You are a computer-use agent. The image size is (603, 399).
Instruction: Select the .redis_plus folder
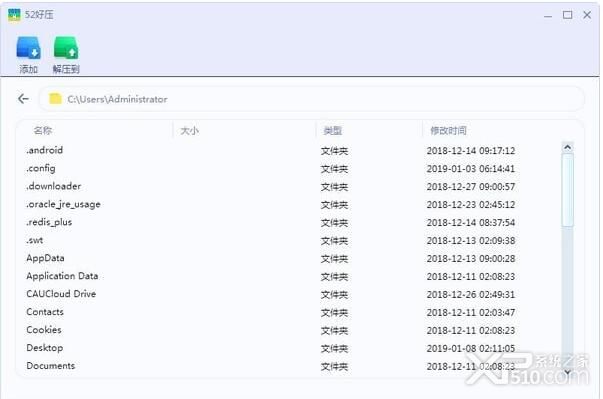pos(49,223)
